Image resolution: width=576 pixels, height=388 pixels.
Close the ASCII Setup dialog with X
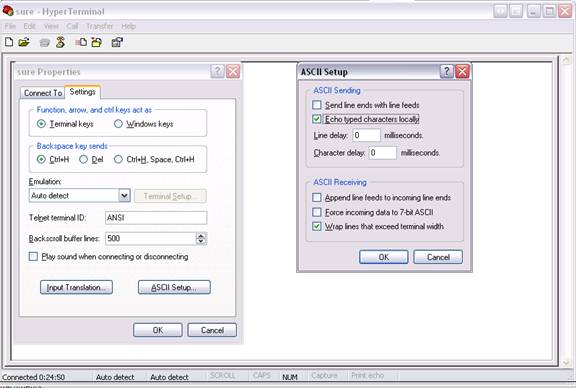click(x=462, y=71)
